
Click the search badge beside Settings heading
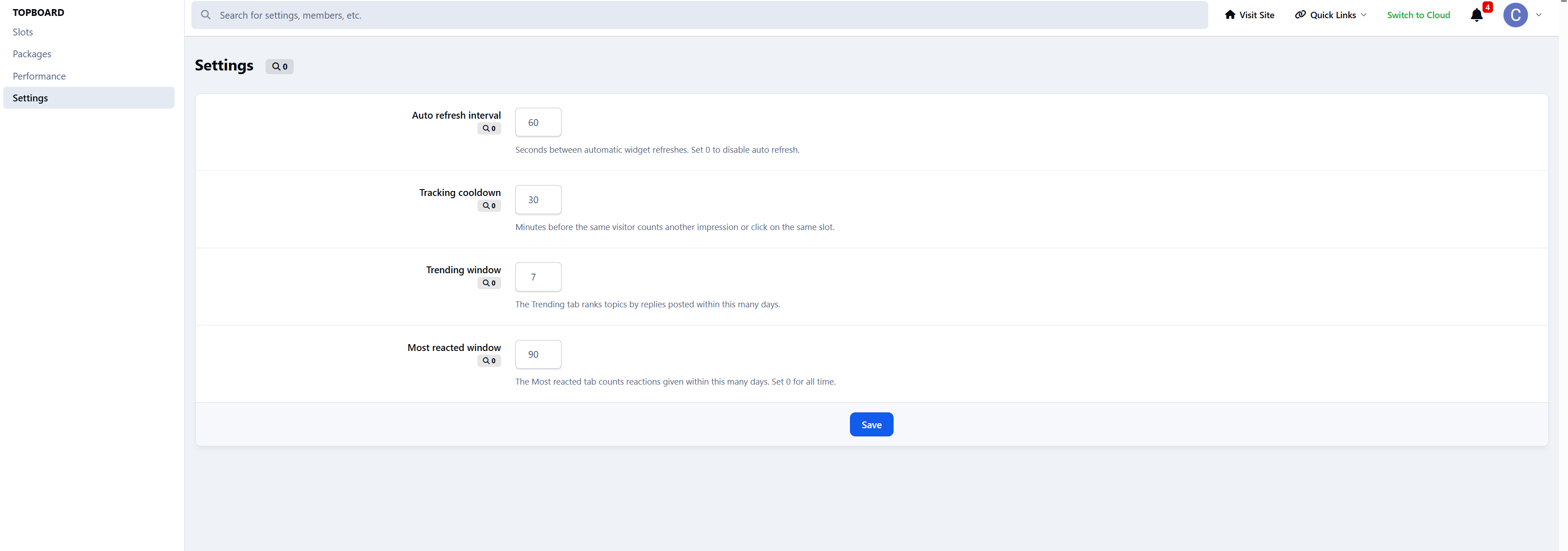(x=279, y=66)
